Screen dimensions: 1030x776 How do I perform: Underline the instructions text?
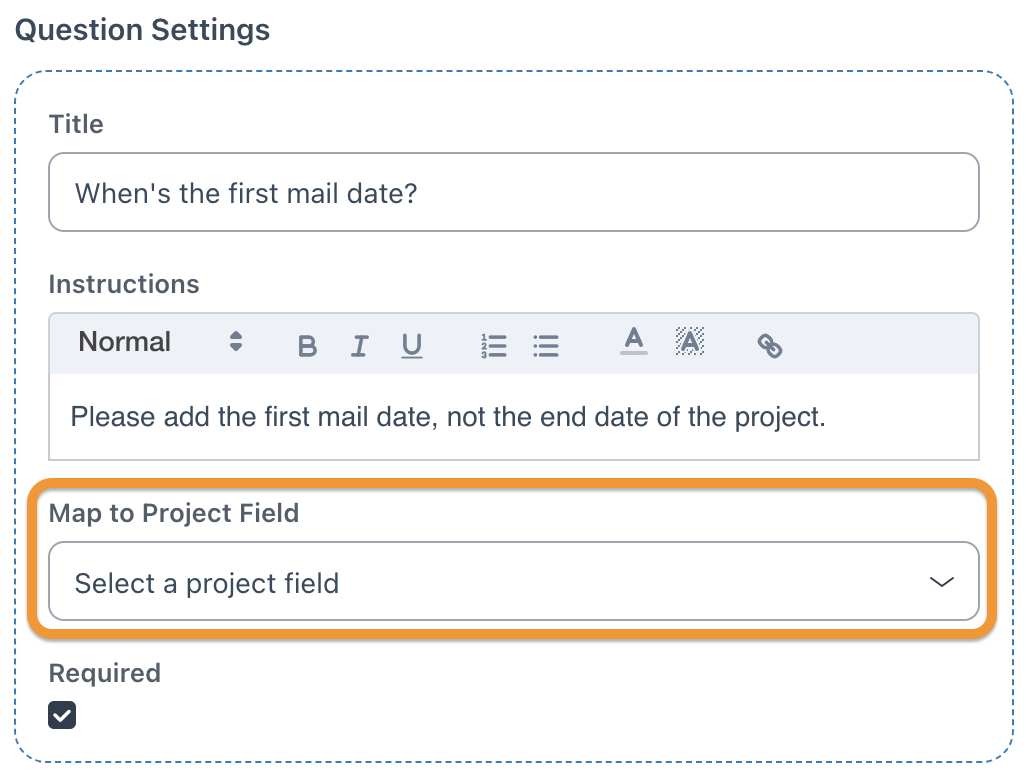411,346
